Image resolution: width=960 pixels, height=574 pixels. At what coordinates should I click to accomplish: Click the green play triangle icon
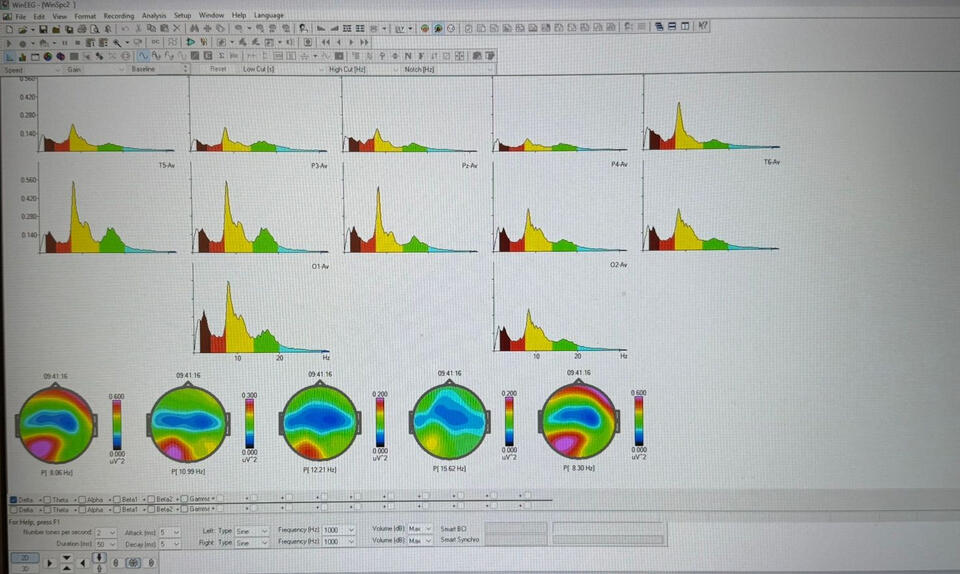pos(190,42)
